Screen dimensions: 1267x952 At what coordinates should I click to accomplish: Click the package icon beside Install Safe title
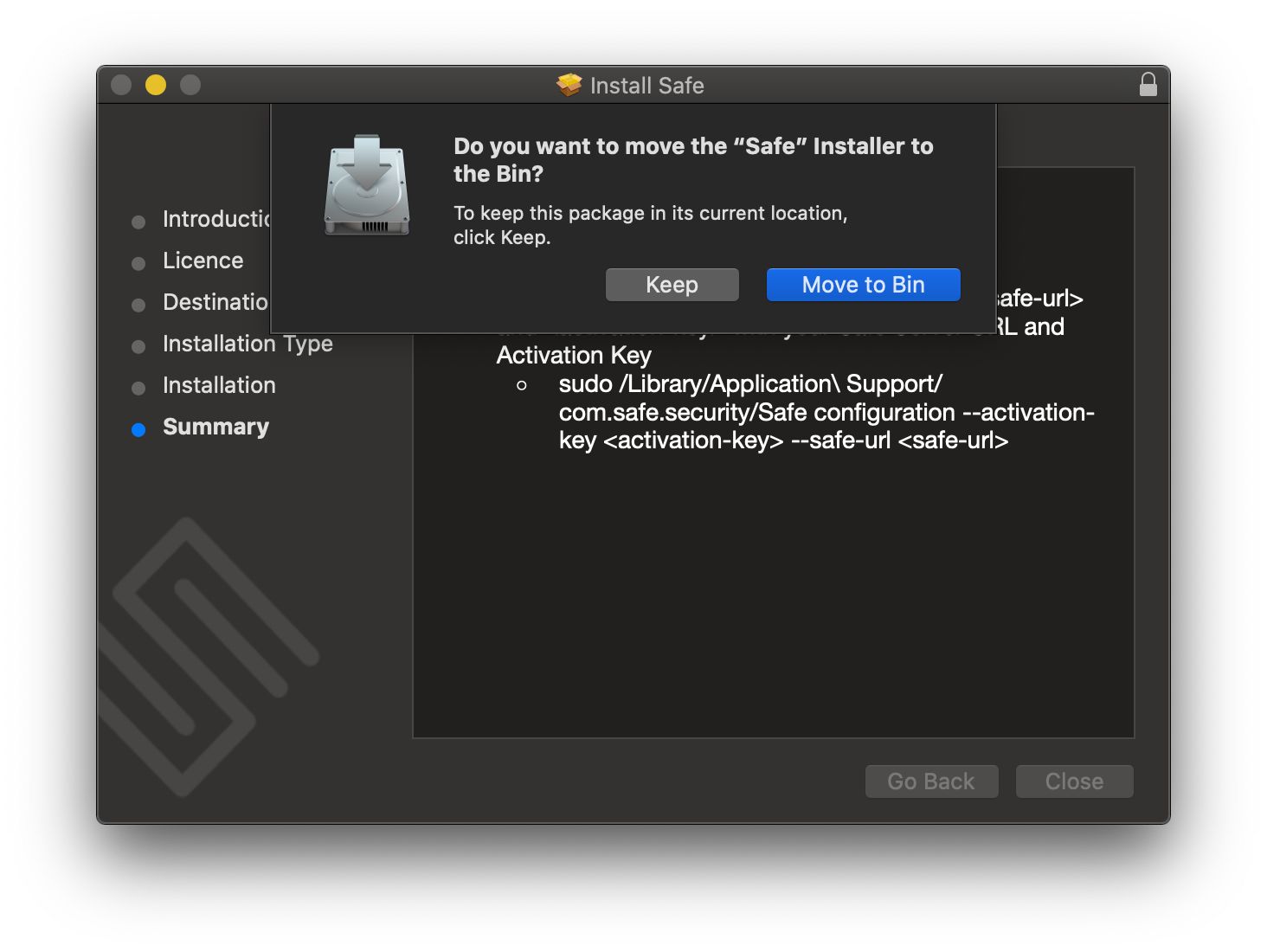click(569, 85)
